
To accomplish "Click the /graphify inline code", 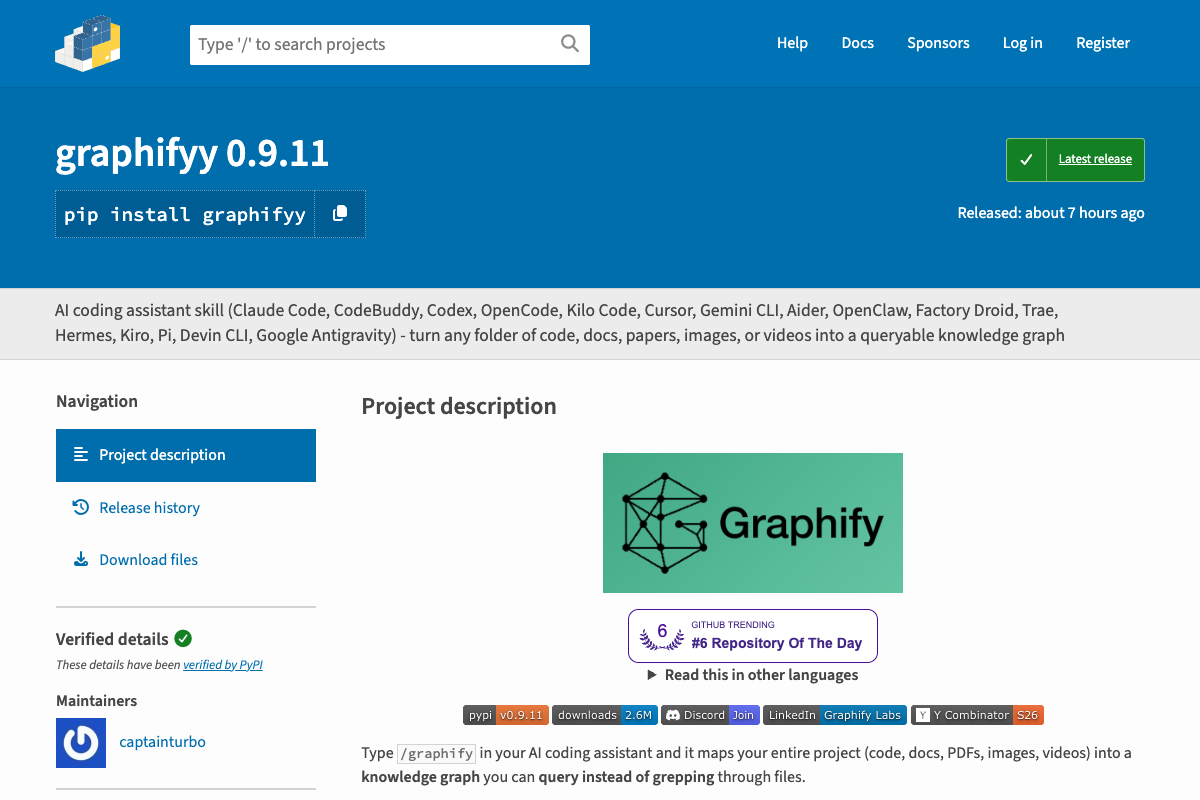I will click(x=437, y=753).
